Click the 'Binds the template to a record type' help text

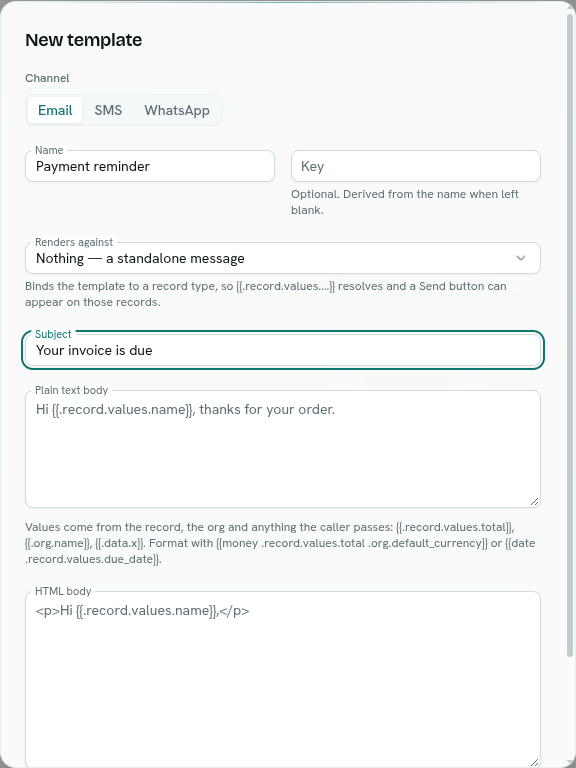pyautogui.click(x=266, y=294)
